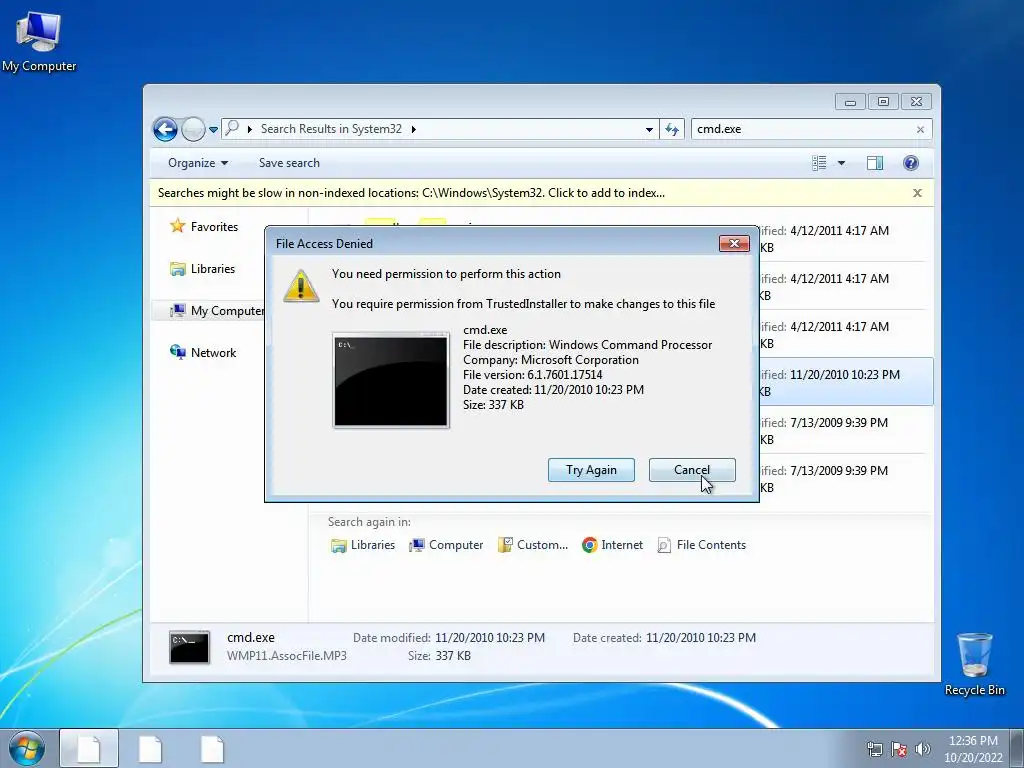Click the Try Again button

(591, 470)
